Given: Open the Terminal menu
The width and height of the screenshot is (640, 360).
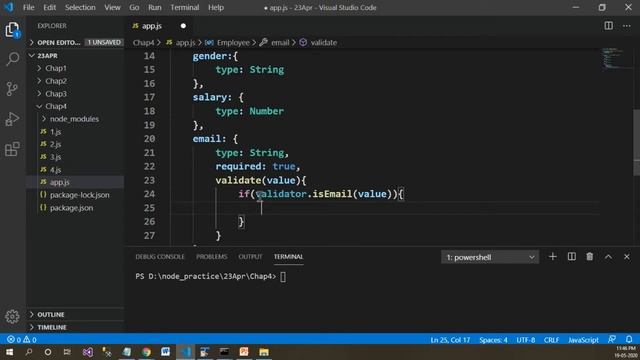Looking at the screenshot, I should pos(184,7).
